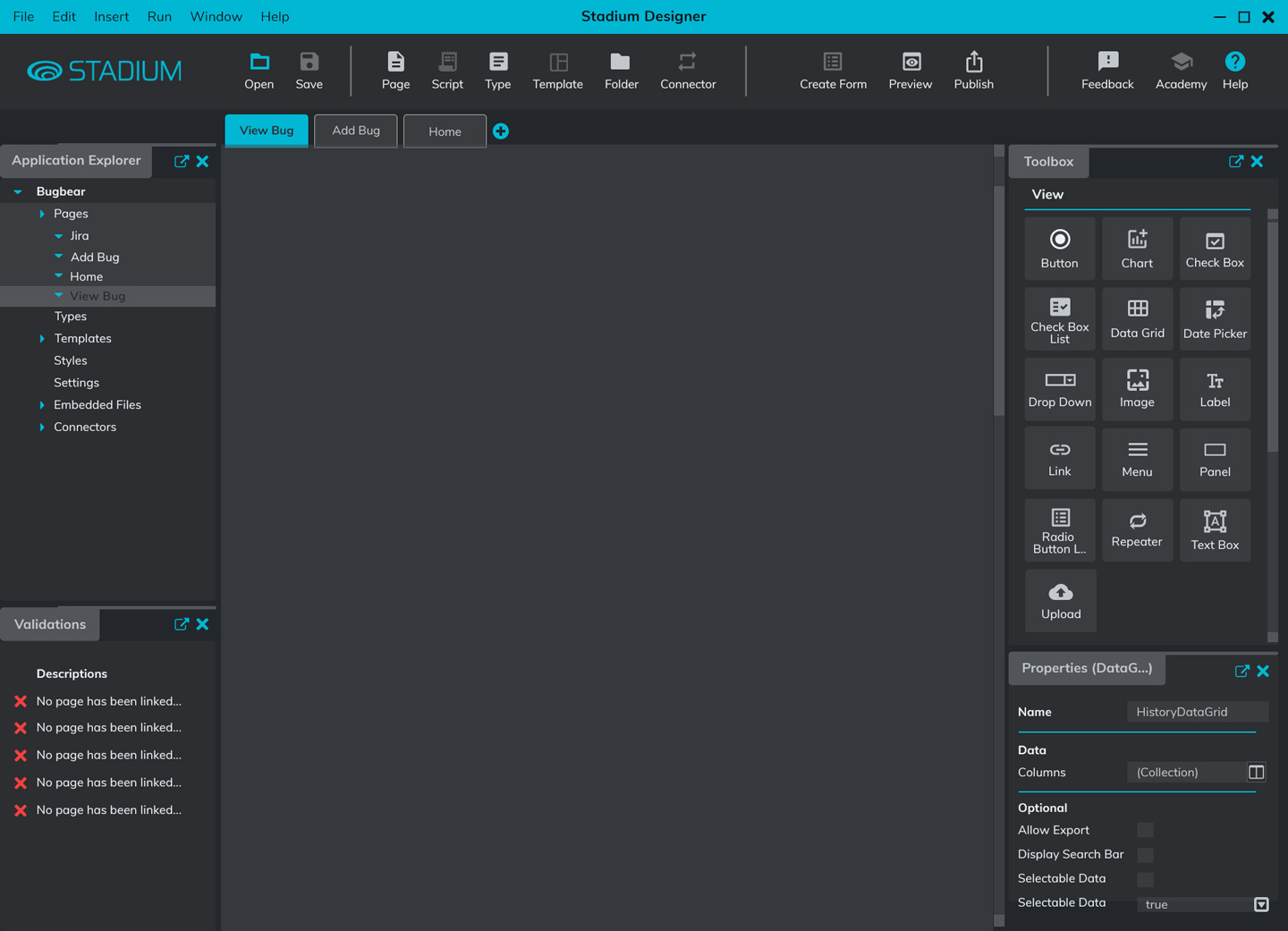Image resolution: width=1288 pixels, height=931 pixels.
Task: Pop out the Application Explorer panel
Action: coord(182,161)
